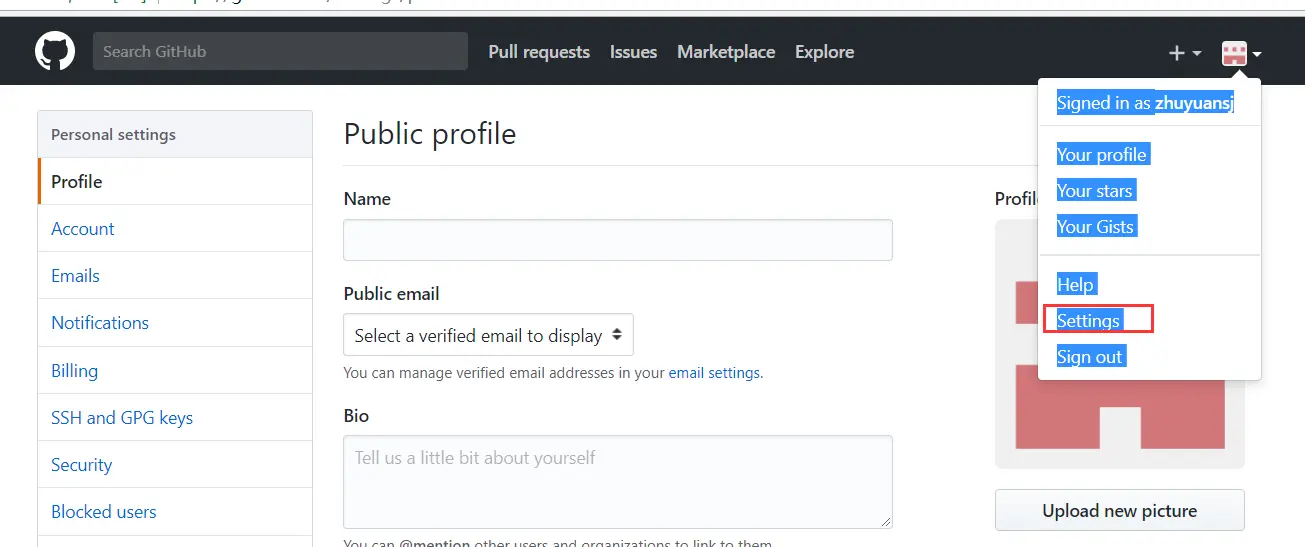Click the profile picture identicon
The height and width of the screenshot is (547, 1305).
[1119, 344]
